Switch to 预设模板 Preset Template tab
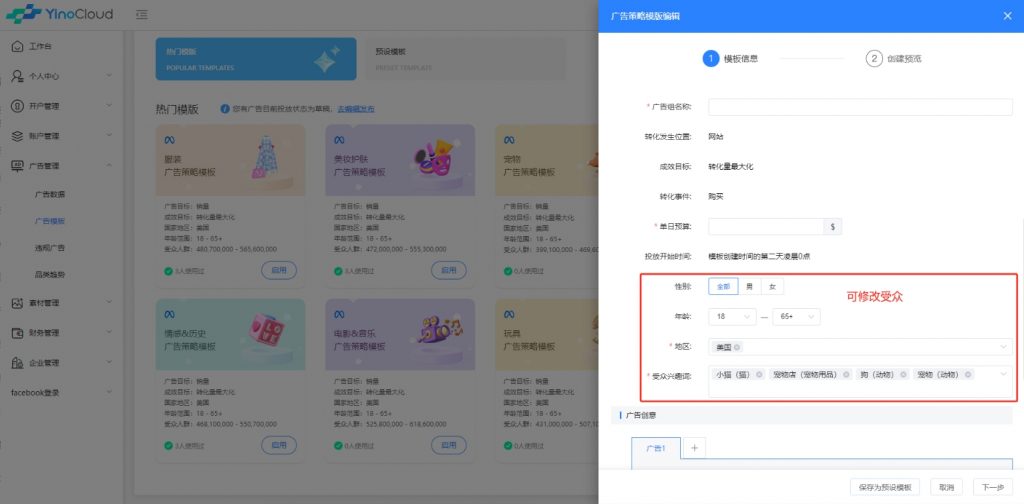Viewport: 1024px width, 504px height. [x=465, y=59]
